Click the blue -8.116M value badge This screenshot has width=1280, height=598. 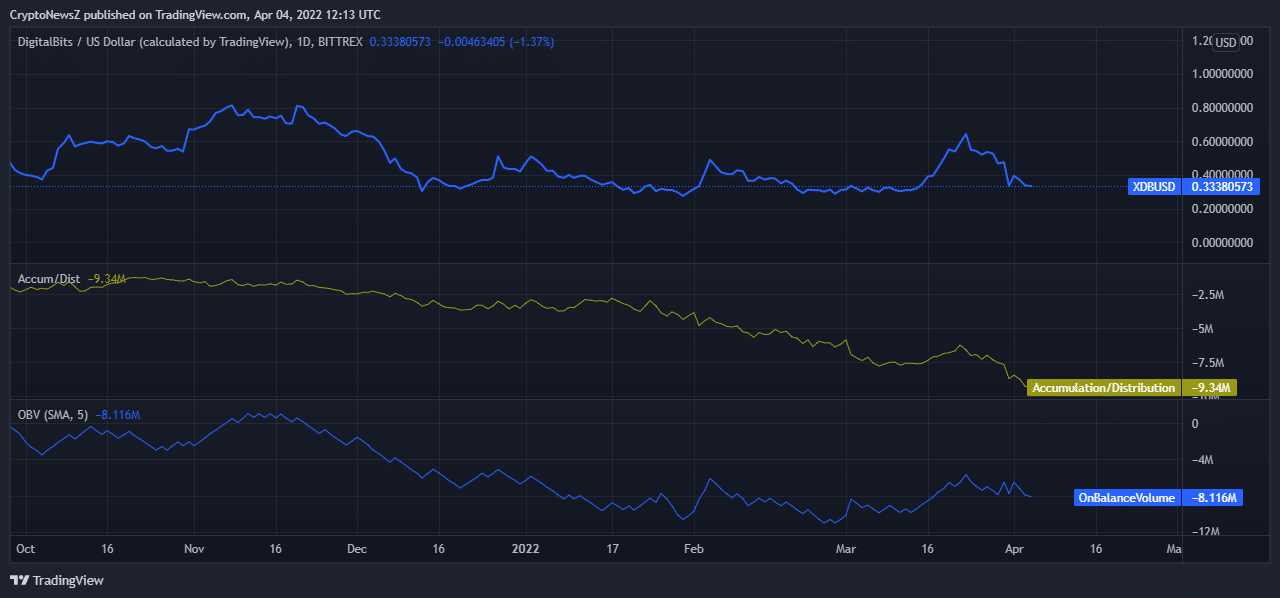[x=1212, y=497]
